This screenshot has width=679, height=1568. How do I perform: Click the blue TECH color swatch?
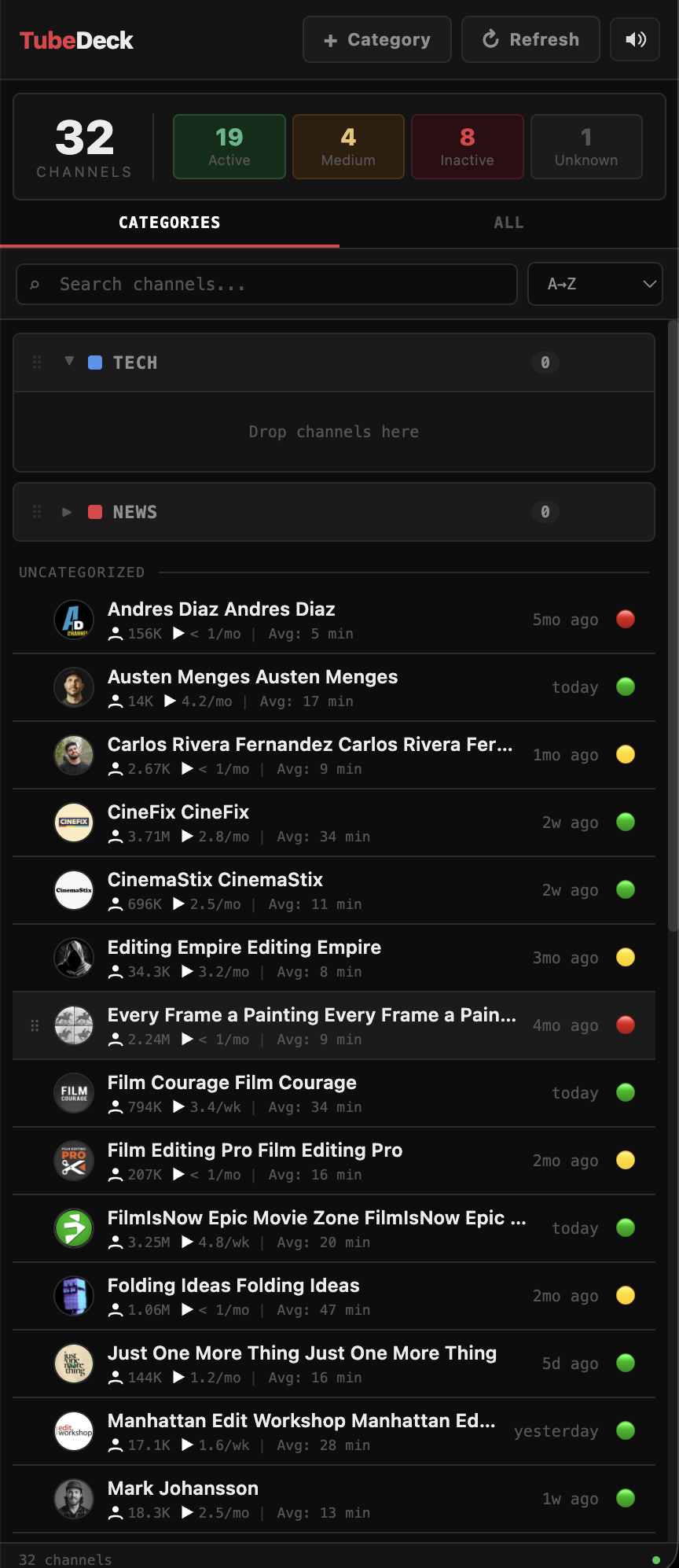95,363
